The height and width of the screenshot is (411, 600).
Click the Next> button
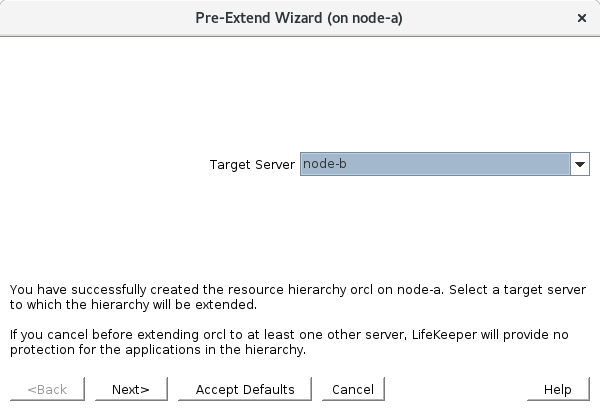(x=131, y=389)
